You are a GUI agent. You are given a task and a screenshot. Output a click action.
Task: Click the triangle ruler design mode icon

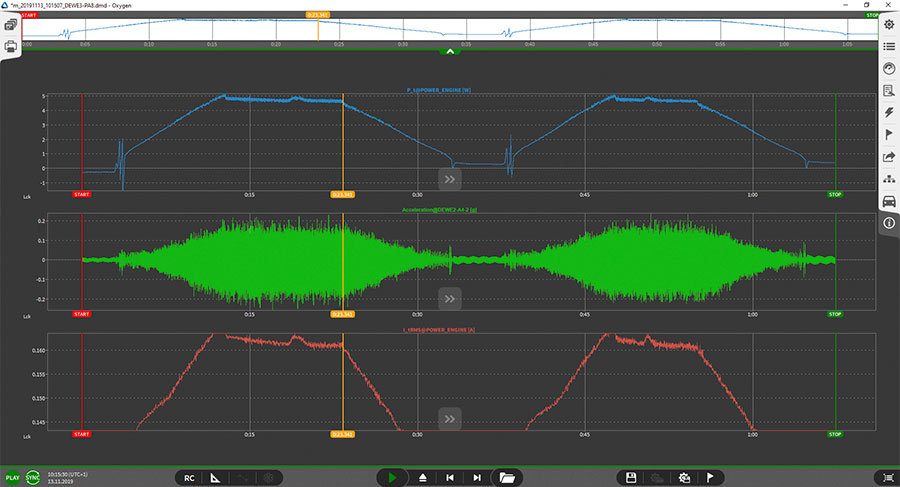215,478
